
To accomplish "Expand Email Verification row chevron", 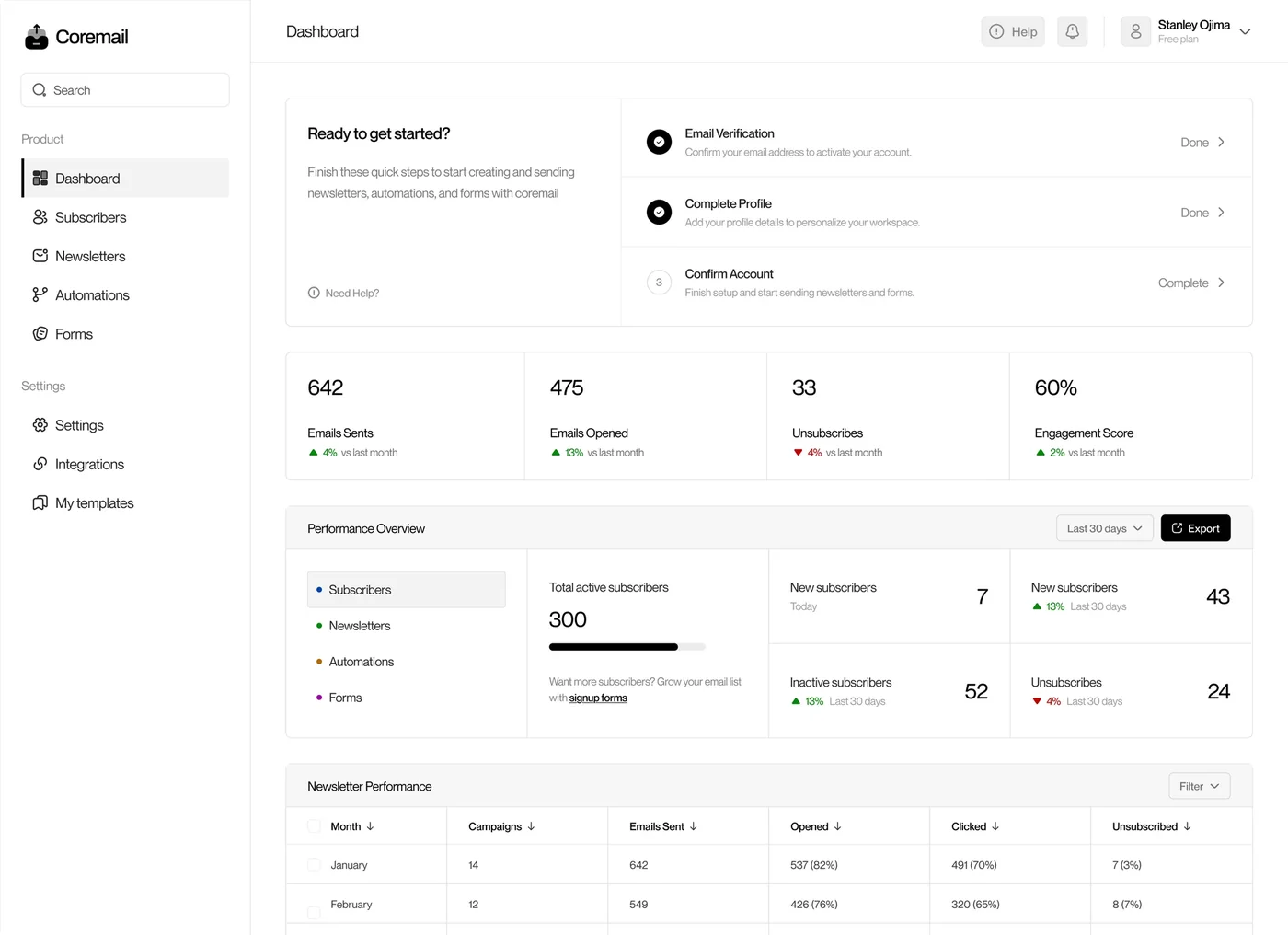I will coord(1221,142).
